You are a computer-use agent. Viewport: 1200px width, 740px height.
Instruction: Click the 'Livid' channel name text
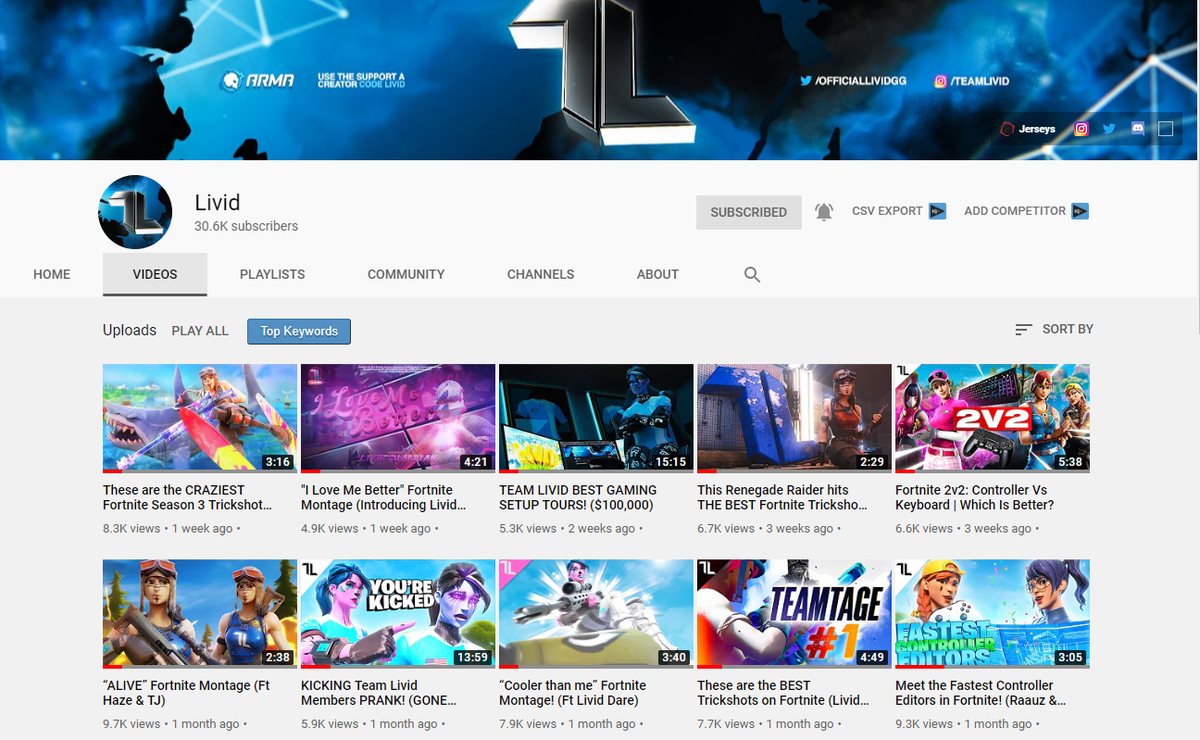click(x=217, y=204)
